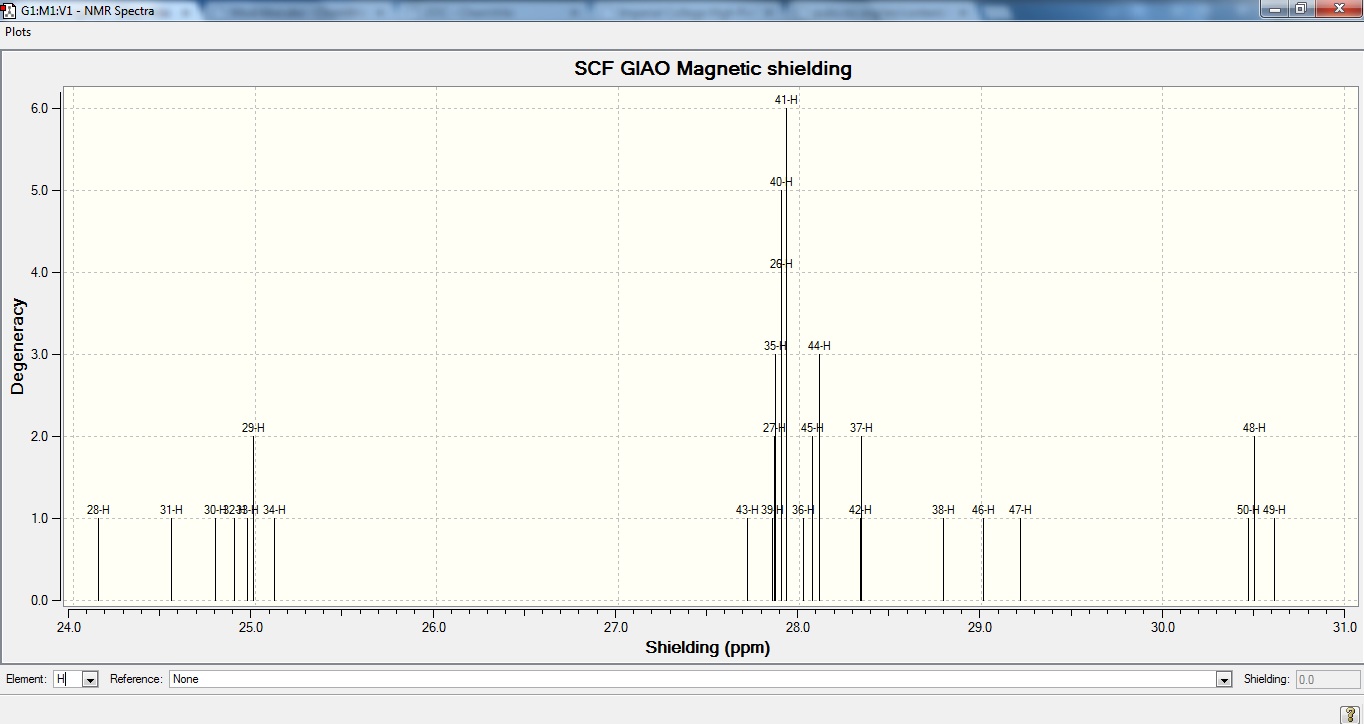This screenshot has height=724, width=1364.
Task: Open the Plots menu
Action: pos(18,32)
